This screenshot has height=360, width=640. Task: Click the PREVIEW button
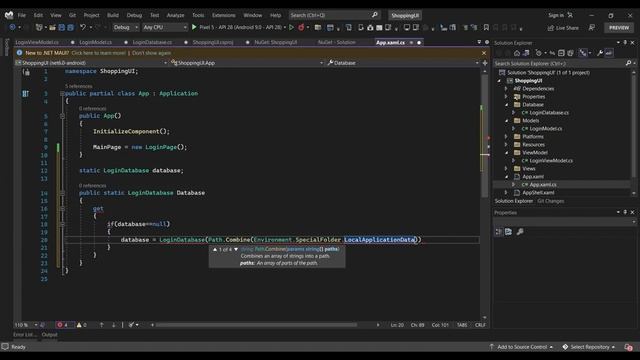(x=619, y=28)
